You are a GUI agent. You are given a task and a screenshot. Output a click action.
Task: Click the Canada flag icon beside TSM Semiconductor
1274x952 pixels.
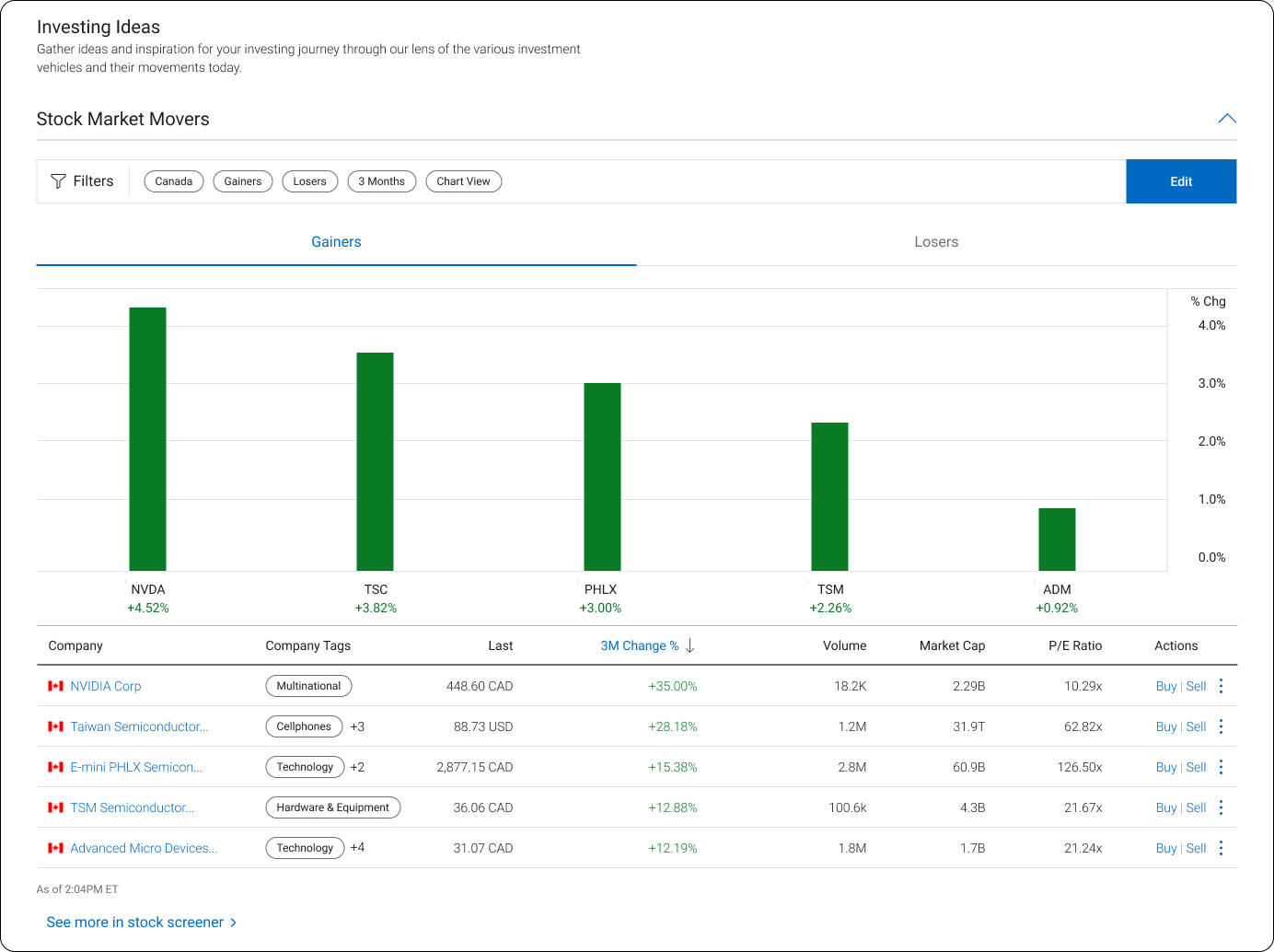point(55,807)
